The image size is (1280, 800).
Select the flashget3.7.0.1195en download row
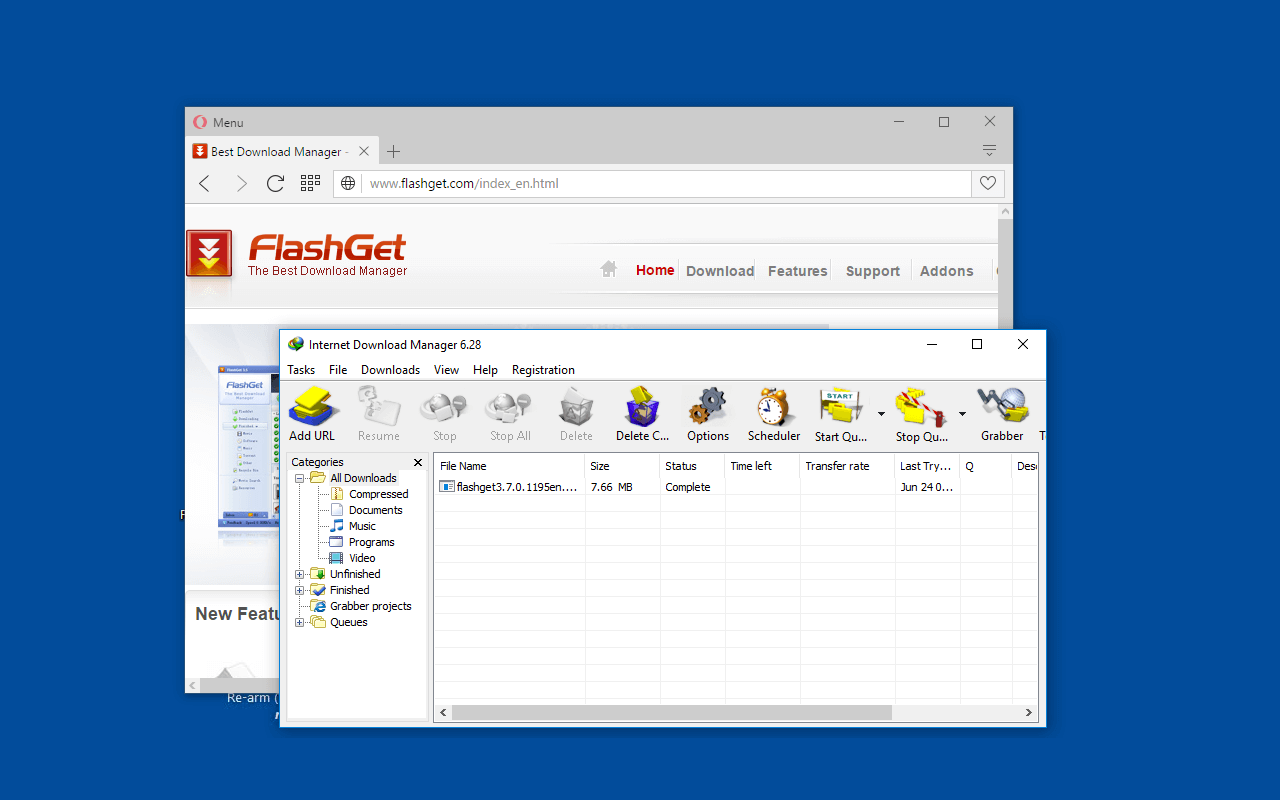click(735, 487)
